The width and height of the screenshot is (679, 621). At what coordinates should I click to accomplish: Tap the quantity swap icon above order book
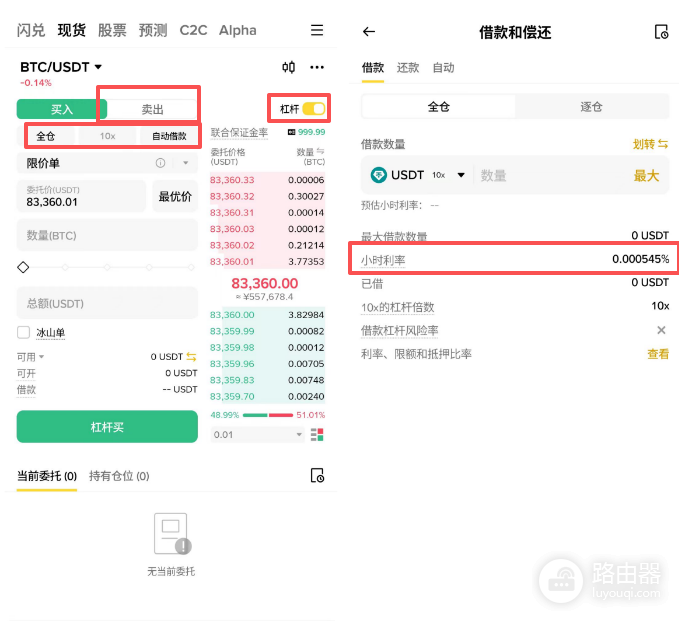[320, 152]
